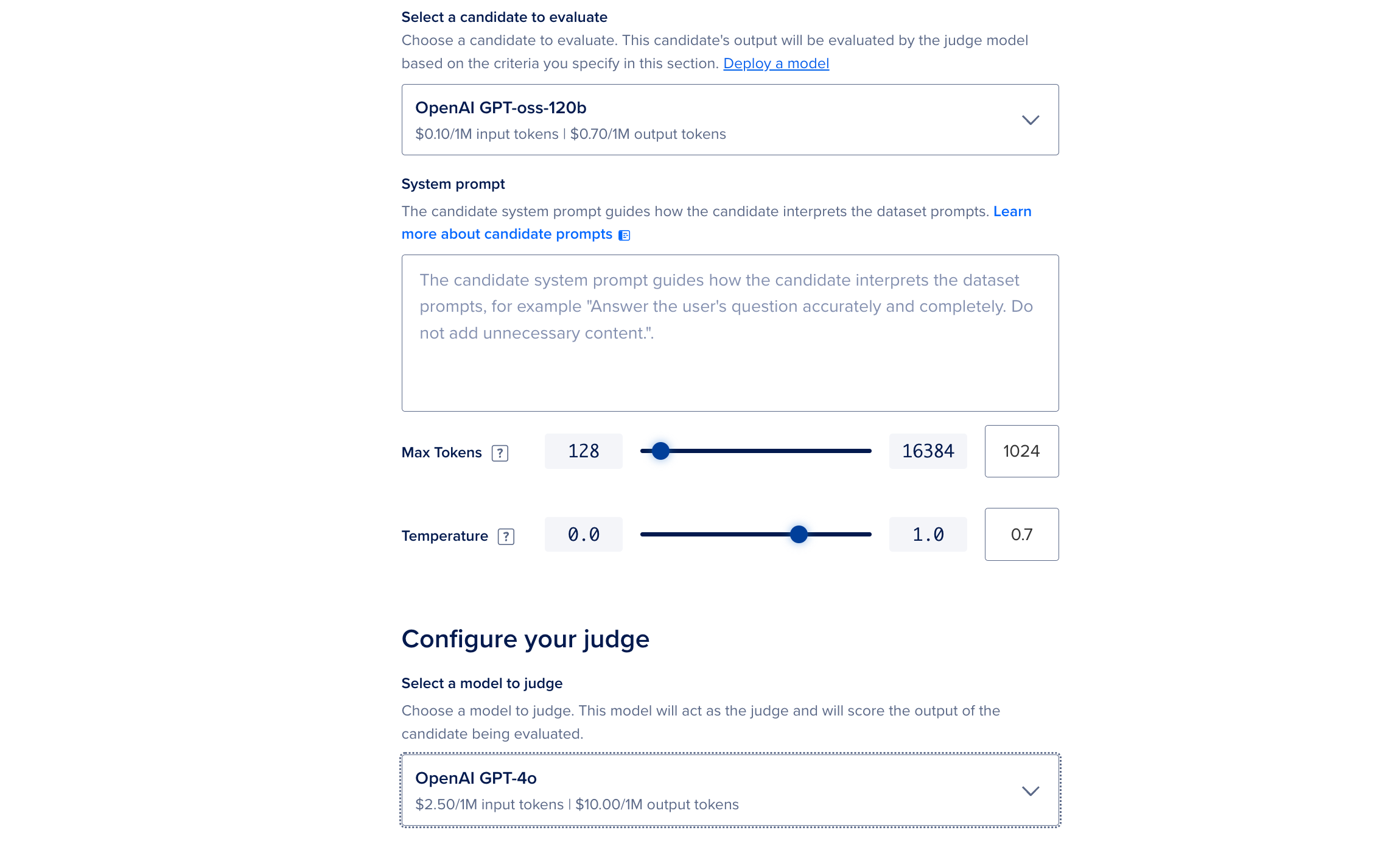This screenshot has height=844, width=1400.
Task: Click the Max Tokens value box showing 1024
Action: click(1021, 451)
